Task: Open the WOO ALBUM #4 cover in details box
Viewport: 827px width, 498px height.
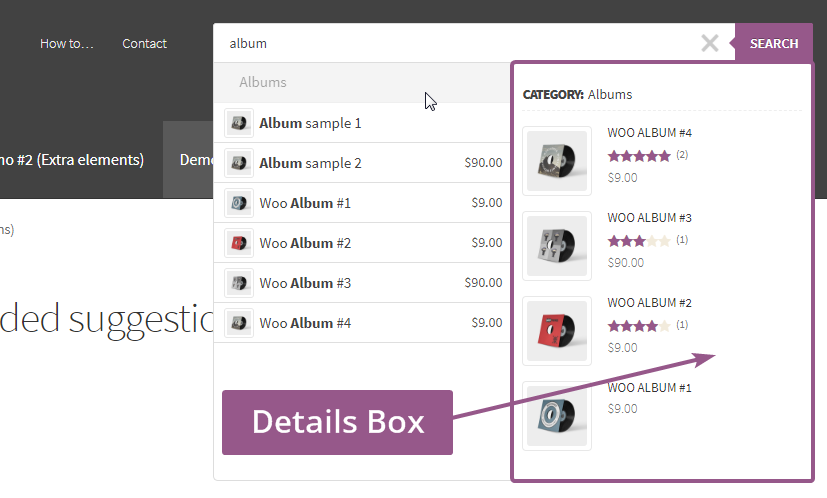Action: tap(557, 161)
